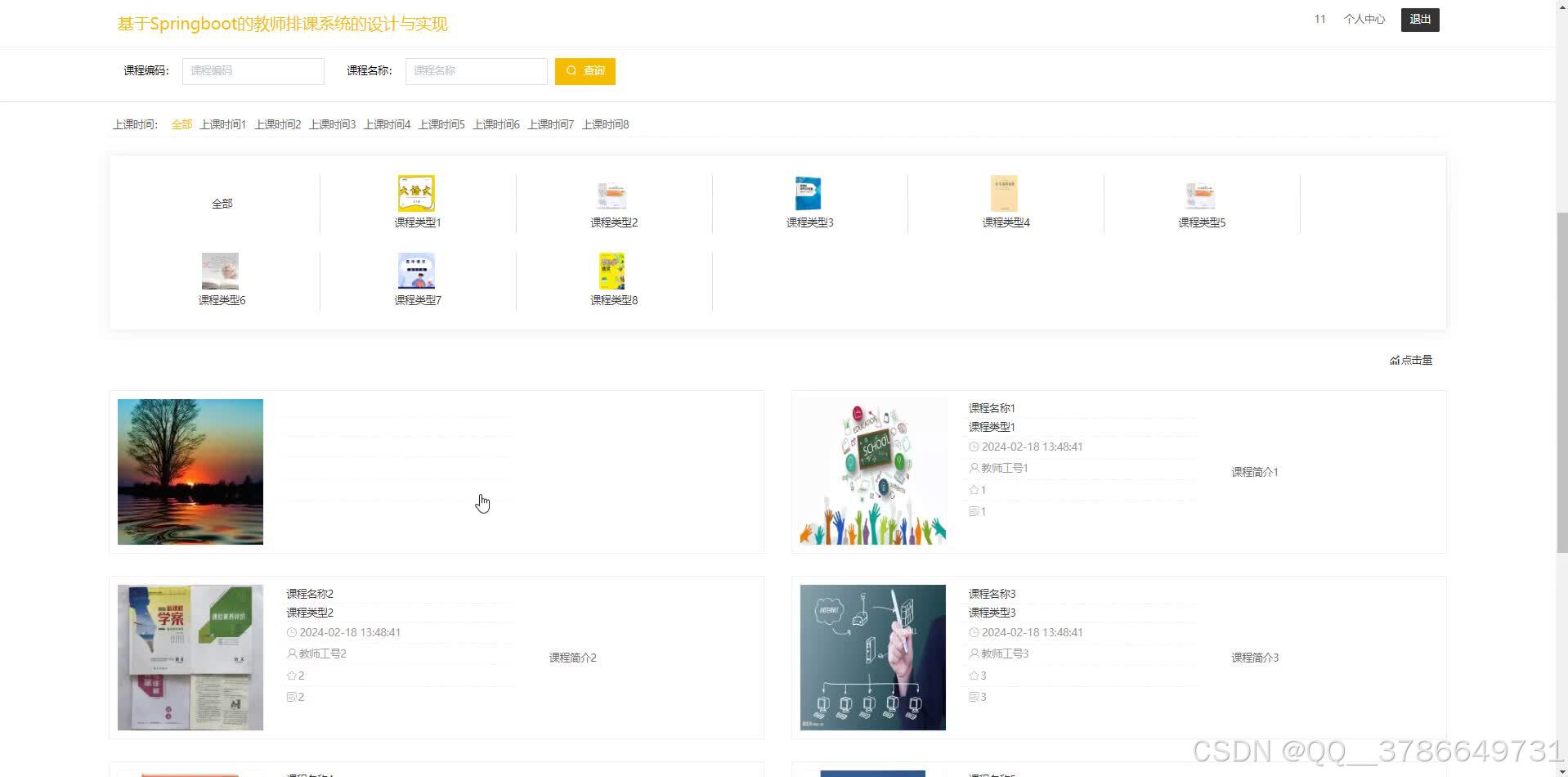The image size is (1568, 777).
Task: Click the 课程简介1 description text
Action: click(1255, 472)
